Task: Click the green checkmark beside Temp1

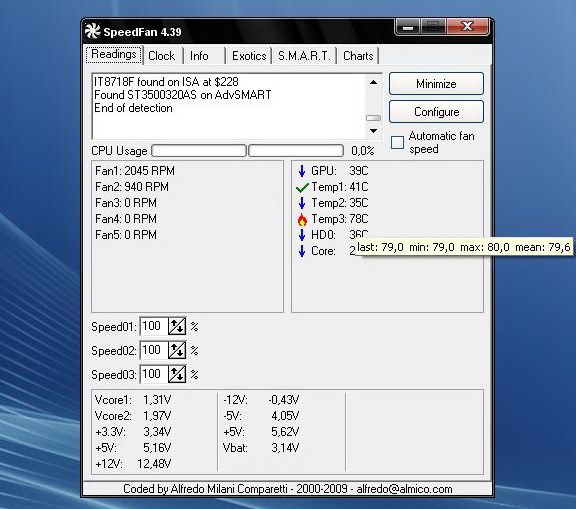Action: point(302,187)
